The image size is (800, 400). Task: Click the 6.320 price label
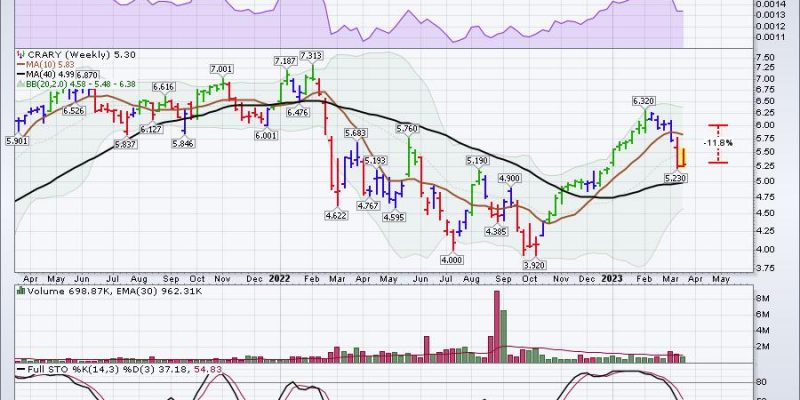tap(644, 102)
